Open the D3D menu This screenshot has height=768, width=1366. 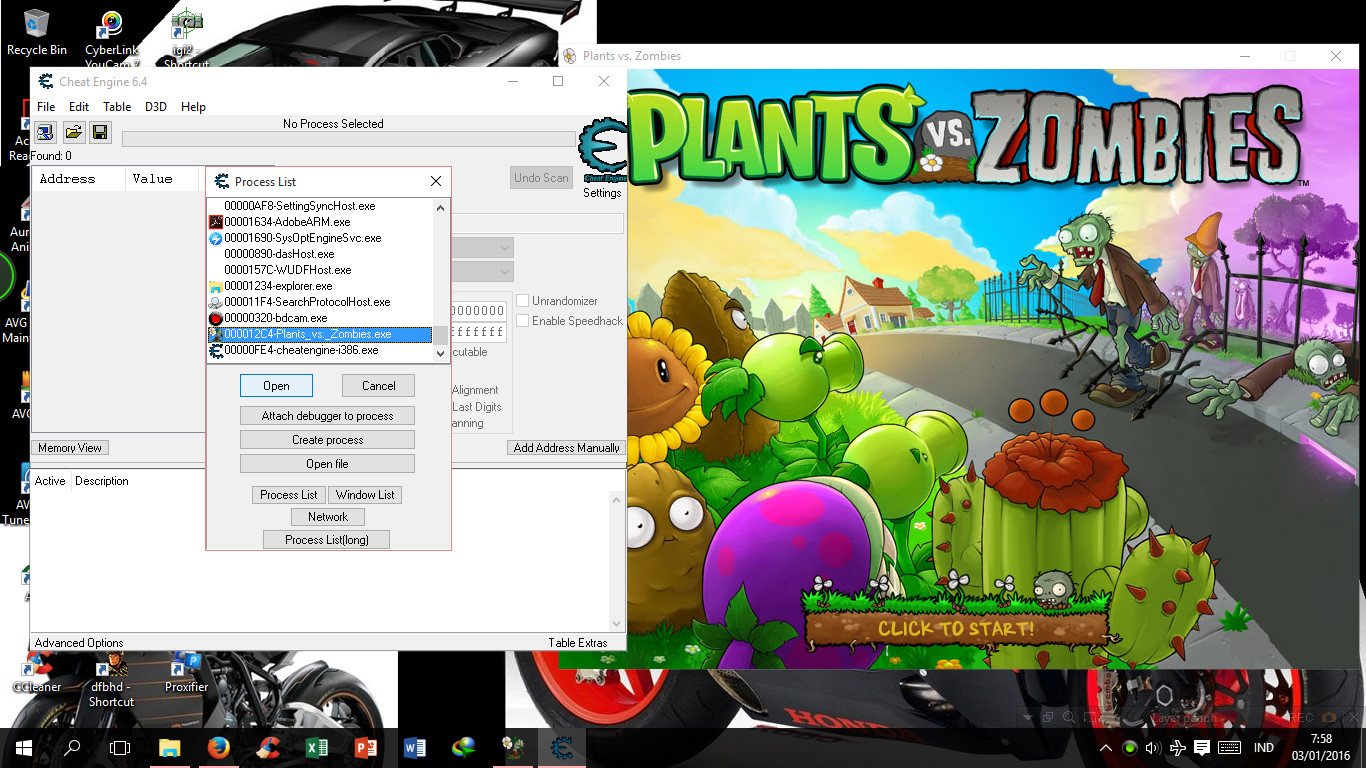coord(156,107)
